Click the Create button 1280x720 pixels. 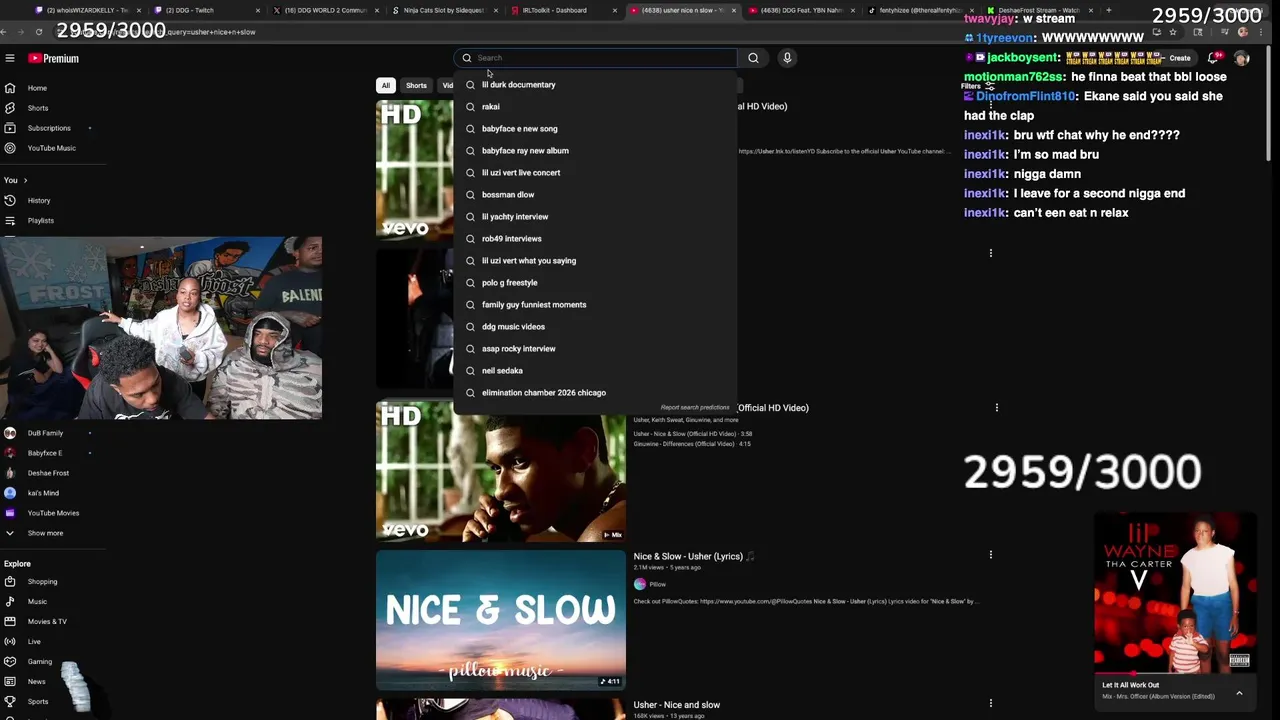(1176, 58)
